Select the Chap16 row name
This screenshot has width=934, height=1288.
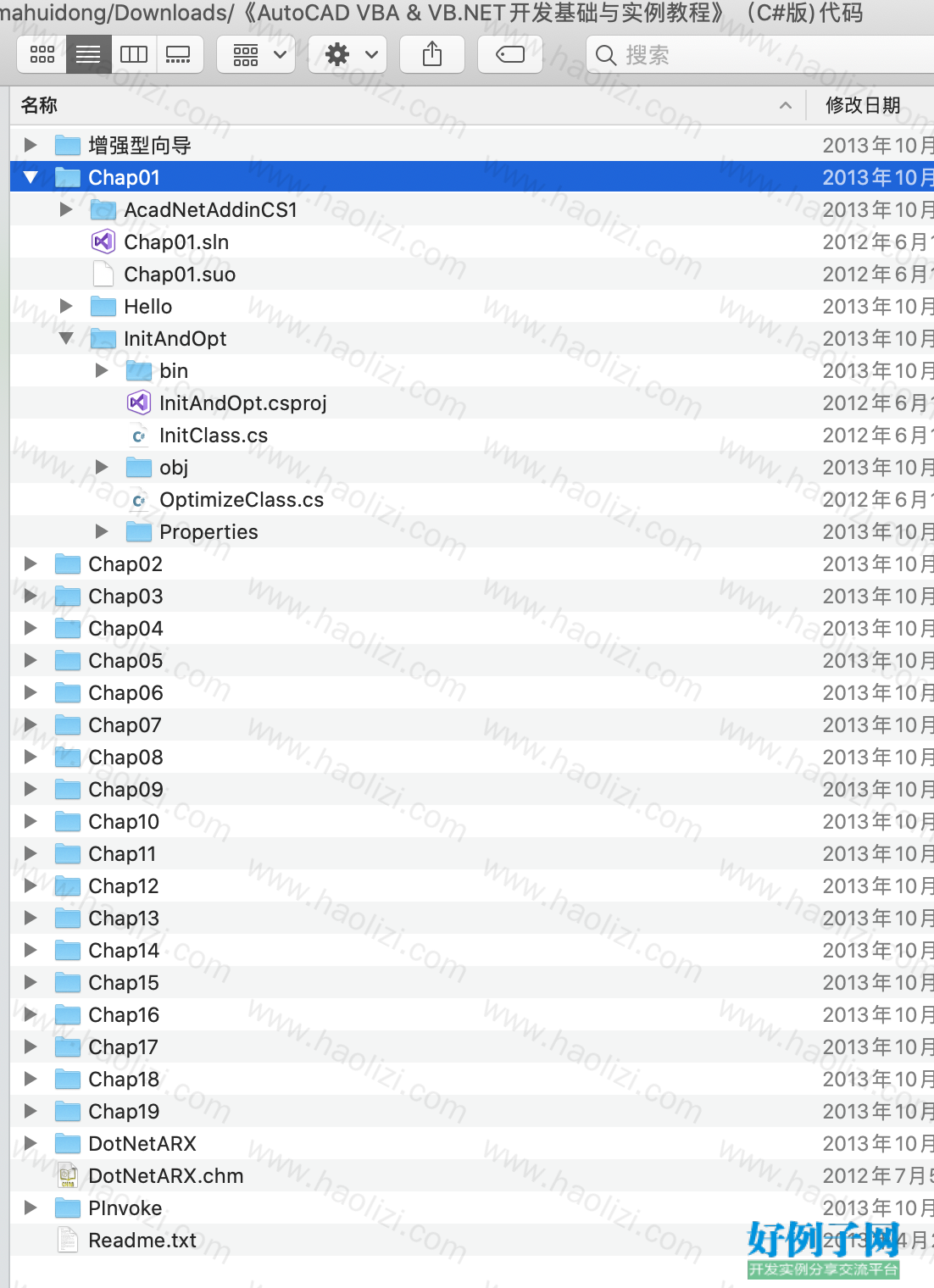coord(124,1015)
